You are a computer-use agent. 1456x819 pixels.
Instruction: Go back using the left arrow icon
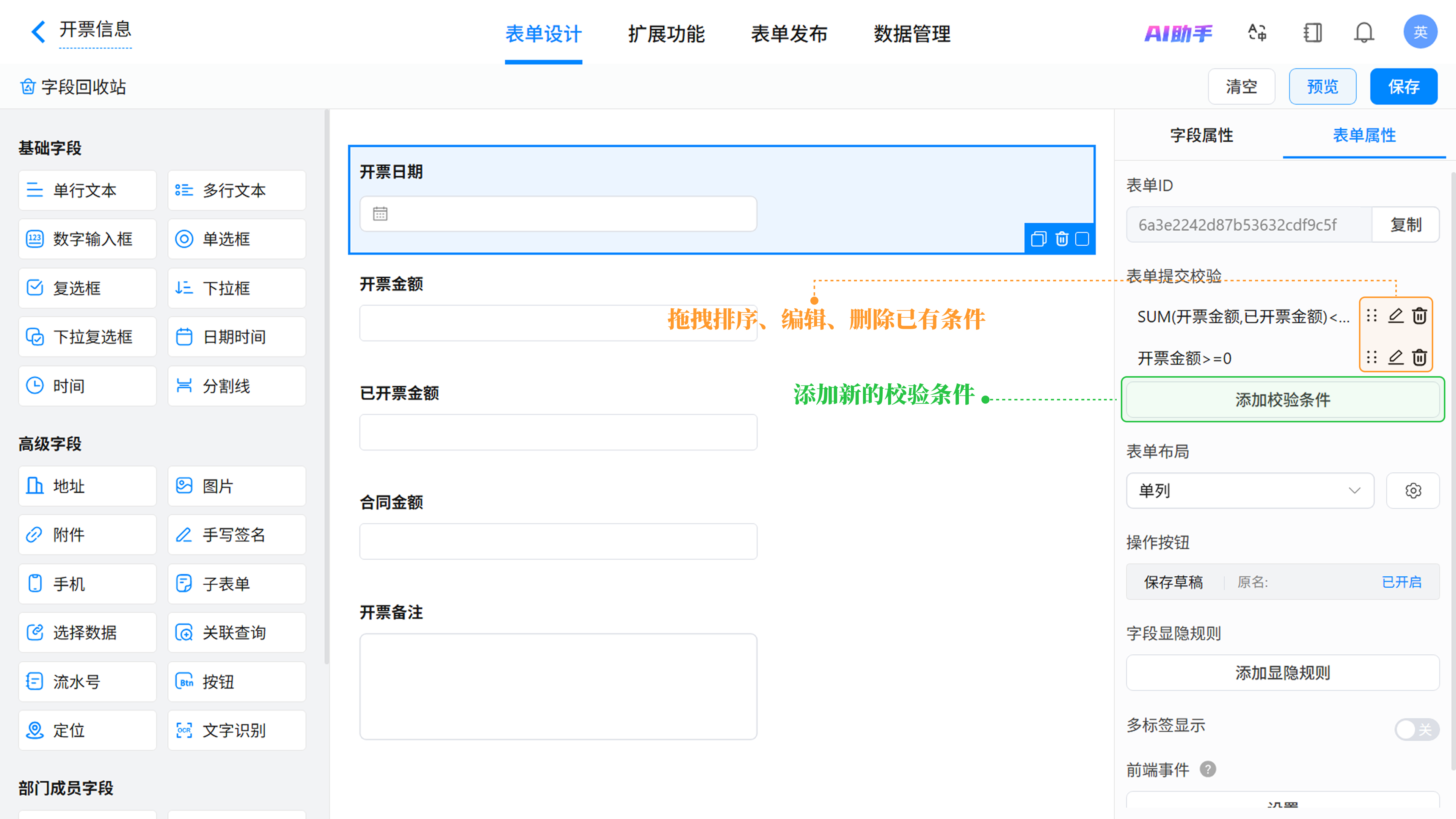(38, 31)
